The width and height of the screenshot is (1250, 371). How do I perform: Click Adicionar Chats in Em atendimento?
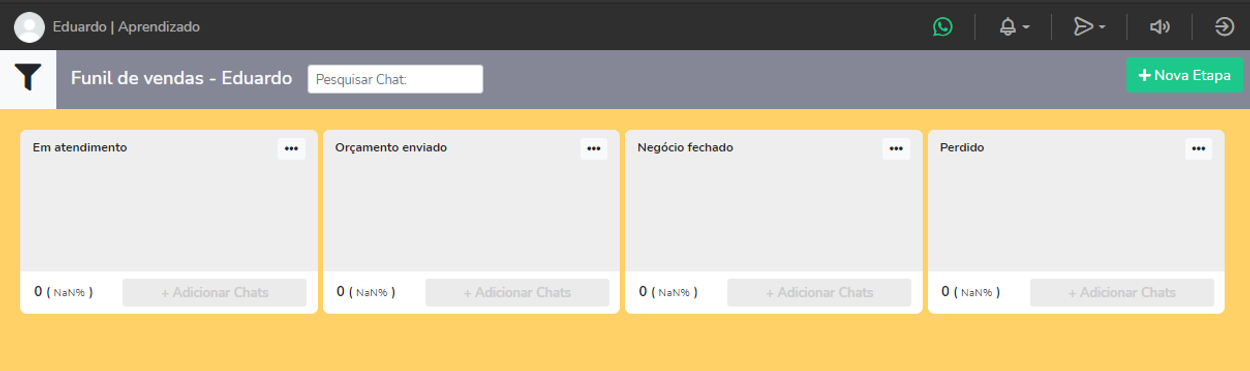215,292
